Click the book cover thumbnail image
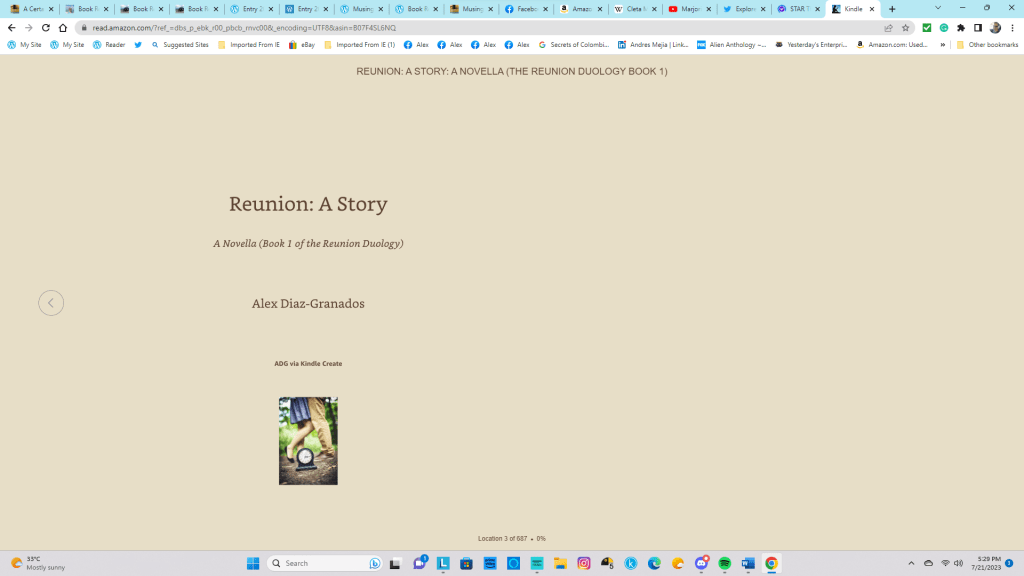Viewport: 1024px width, 576px height. click(308, 441)
